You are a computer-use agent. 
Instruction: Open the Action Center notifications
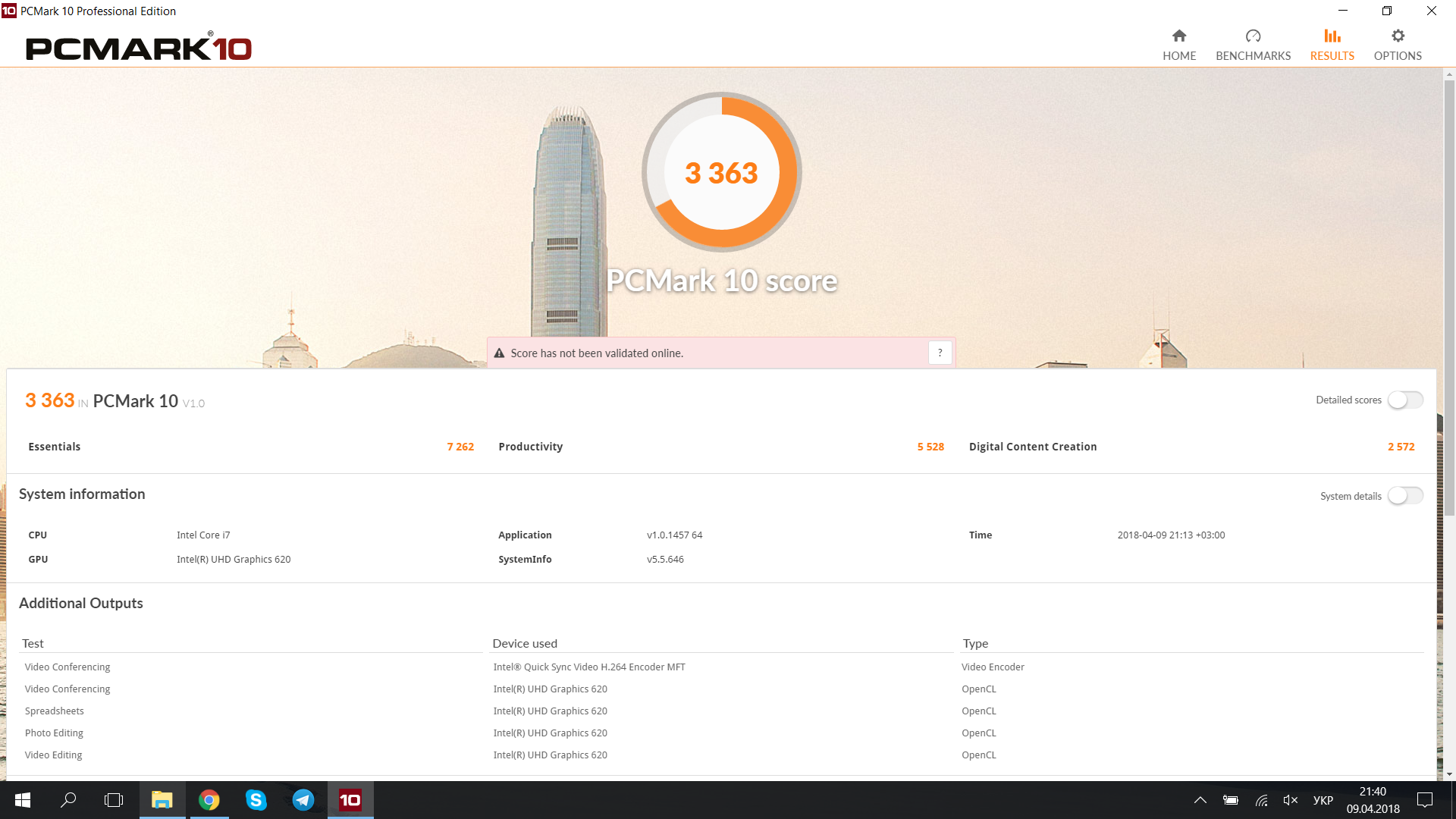pyautogui.click(x=1425, y=800)
